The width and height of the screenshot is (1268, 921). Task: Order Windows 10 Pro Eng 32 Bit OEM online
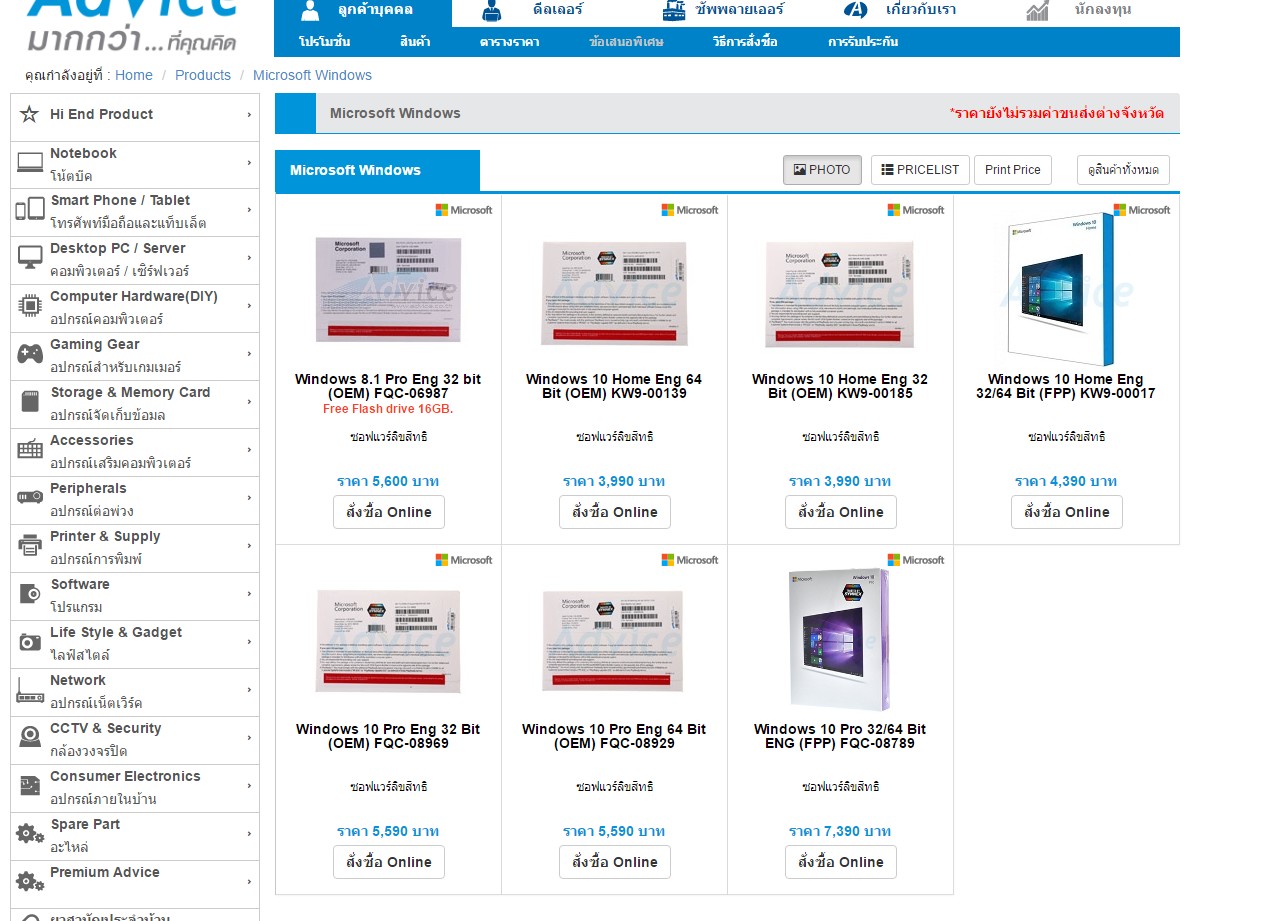point(389,862)
